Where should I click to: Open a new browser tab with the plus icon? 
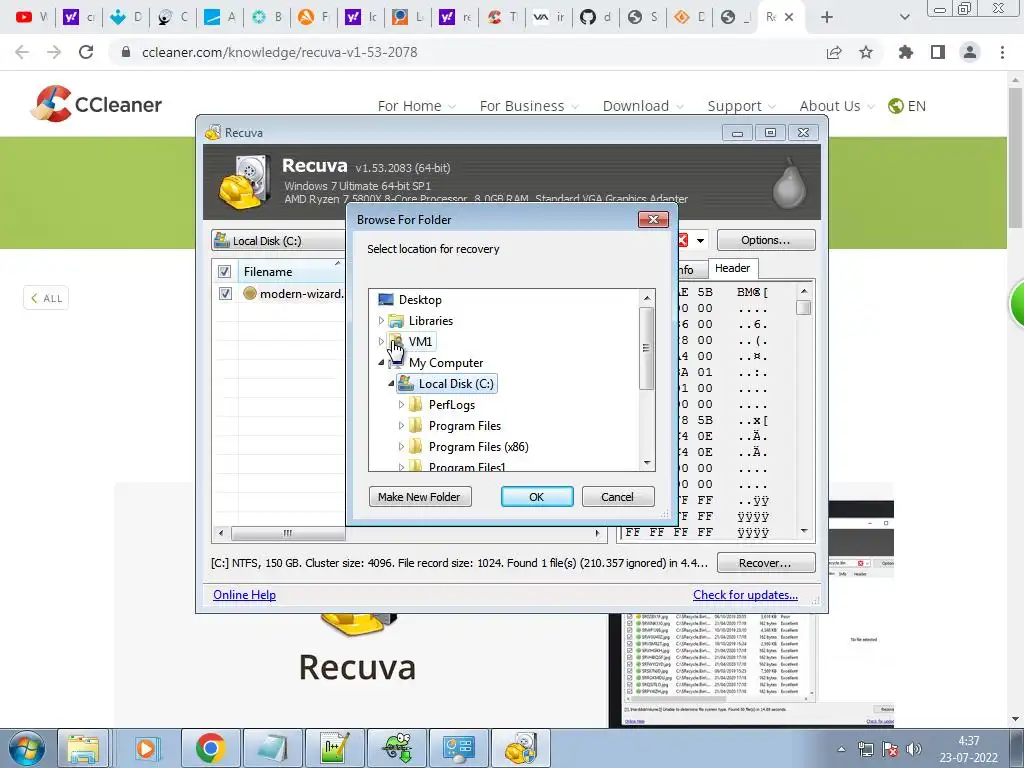coord(827,17)
